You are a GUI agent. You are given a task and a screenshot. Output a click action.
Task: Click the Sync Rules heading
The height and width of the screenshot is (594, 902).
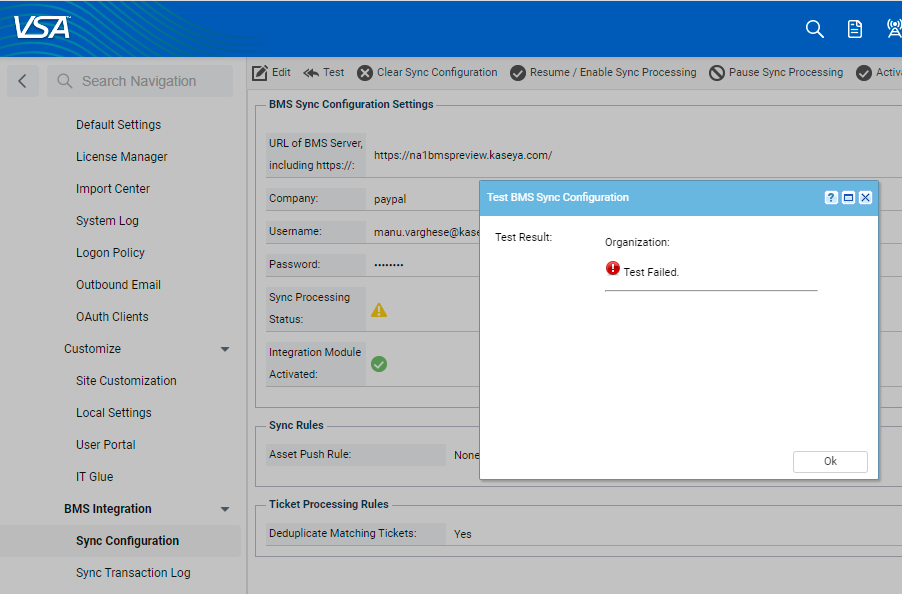296,426
